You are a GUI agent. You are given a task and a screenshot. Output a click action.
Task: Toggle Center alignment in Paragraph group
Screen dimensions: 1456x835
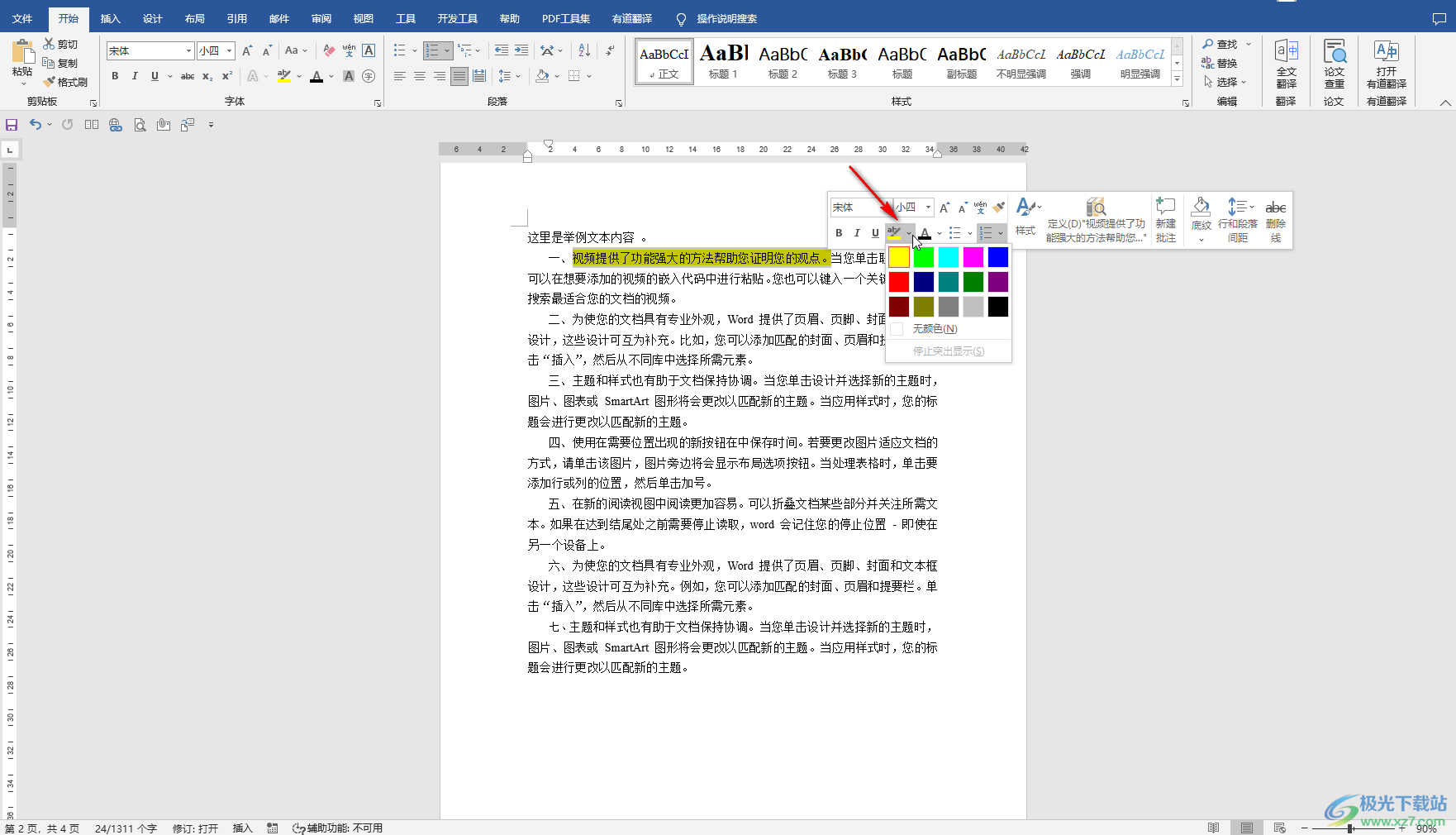tap(420, 76)
